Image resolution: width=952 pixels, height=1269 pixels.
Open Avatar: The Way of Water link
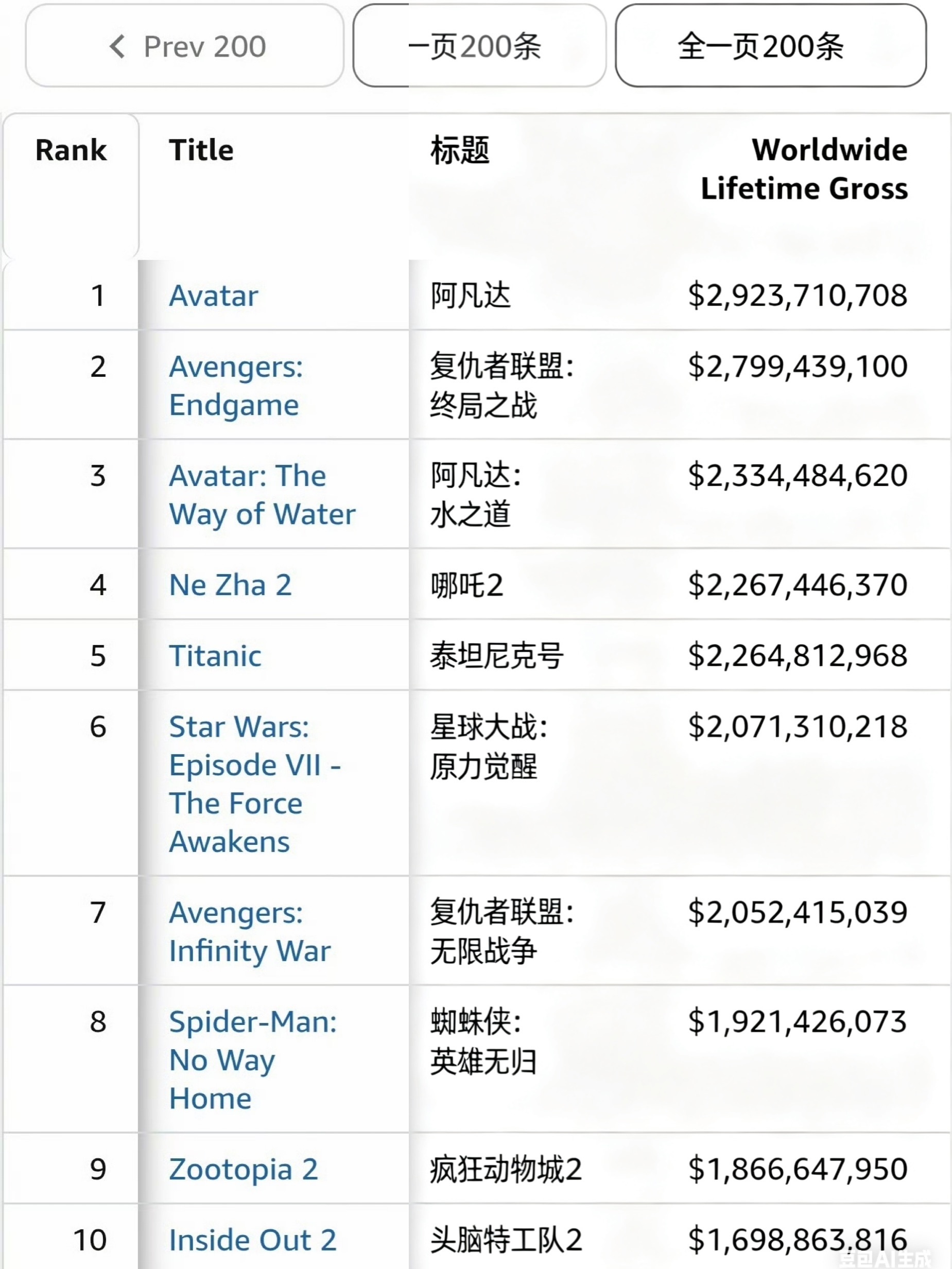[x=262, y=495]
